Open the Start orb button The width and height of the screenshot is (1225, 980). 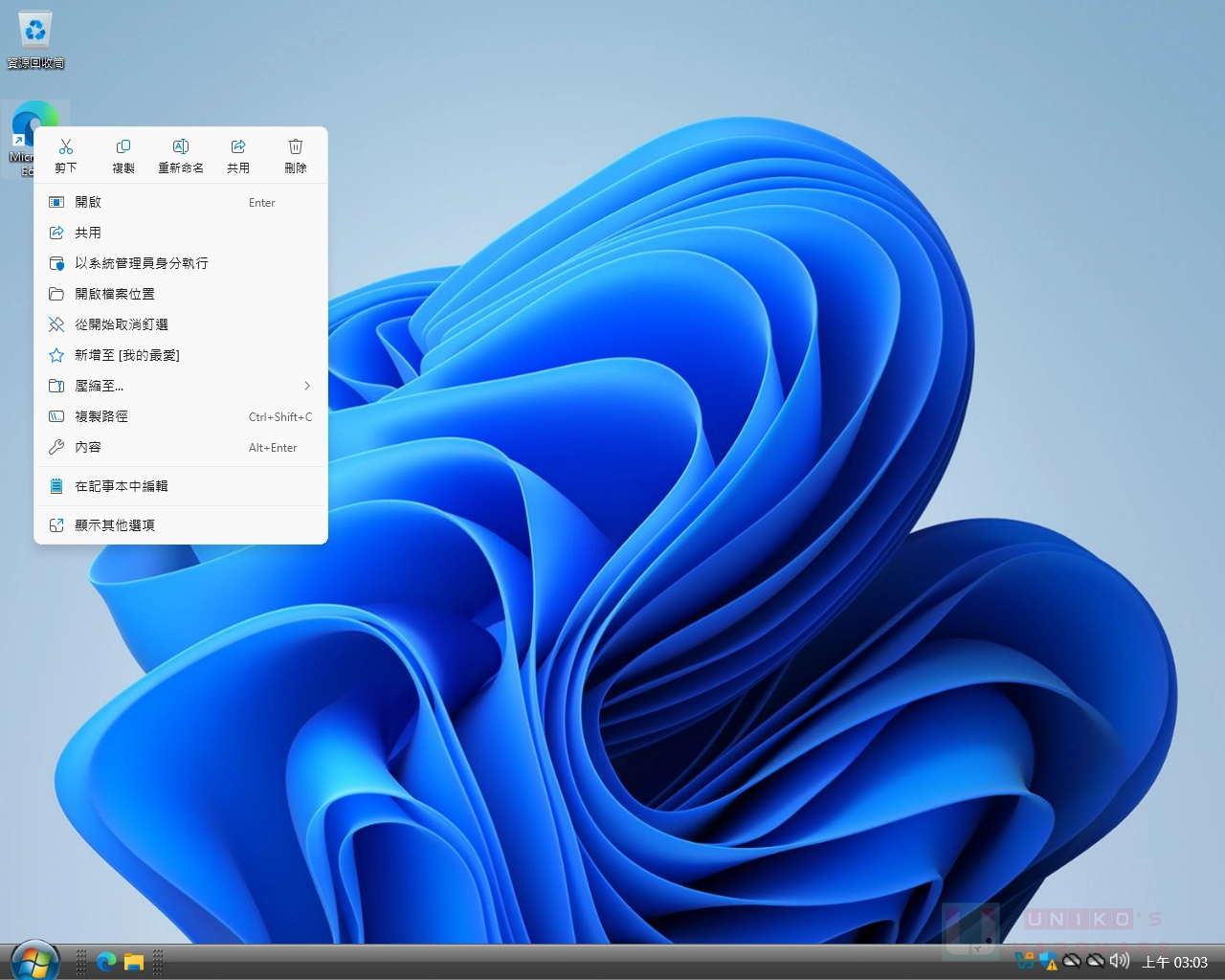coord(35,960)
